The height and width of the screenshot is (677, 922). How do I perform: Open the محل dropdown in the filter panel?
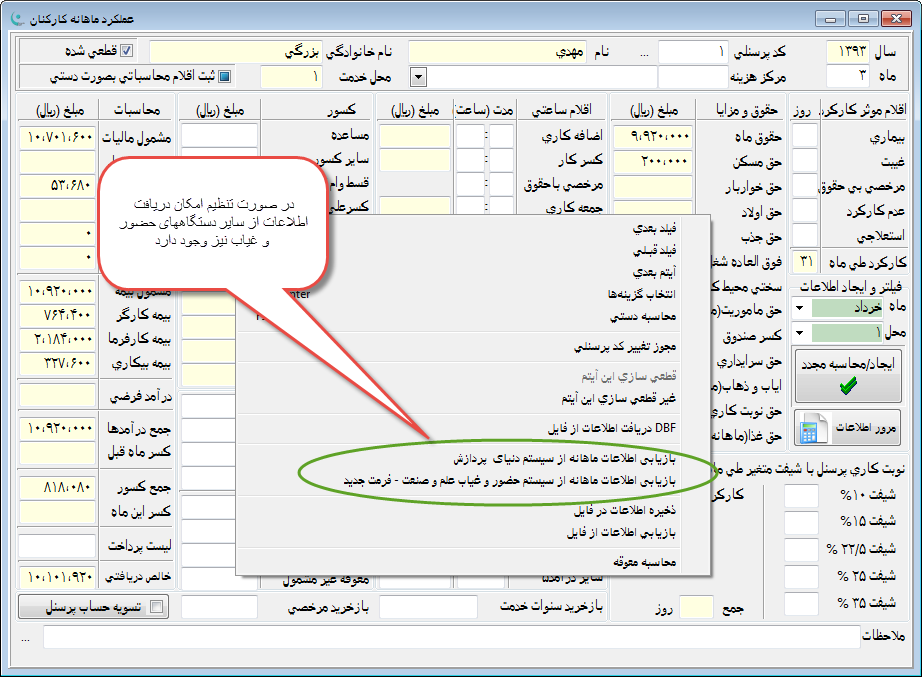tap(800, 332)
